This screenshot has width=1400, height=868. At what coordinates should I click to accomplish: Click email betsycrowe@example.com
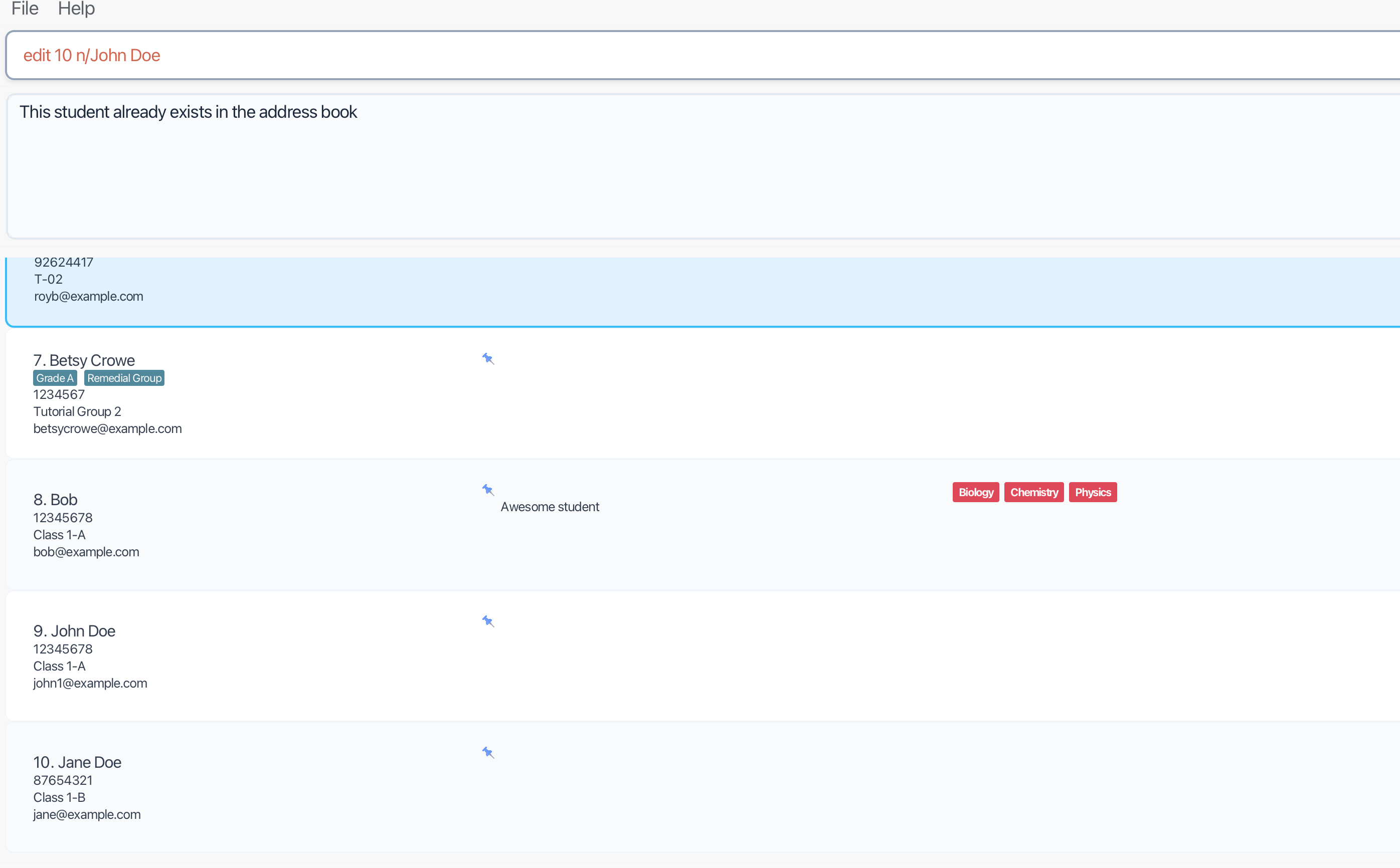point(107,429)
